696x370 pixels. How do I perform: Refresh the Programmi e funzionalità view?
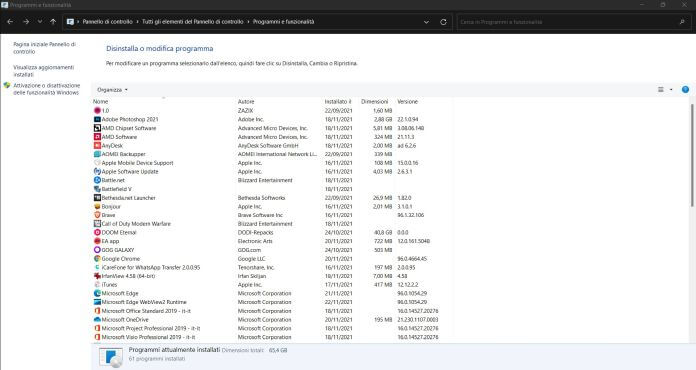click(x=443, y=22)
